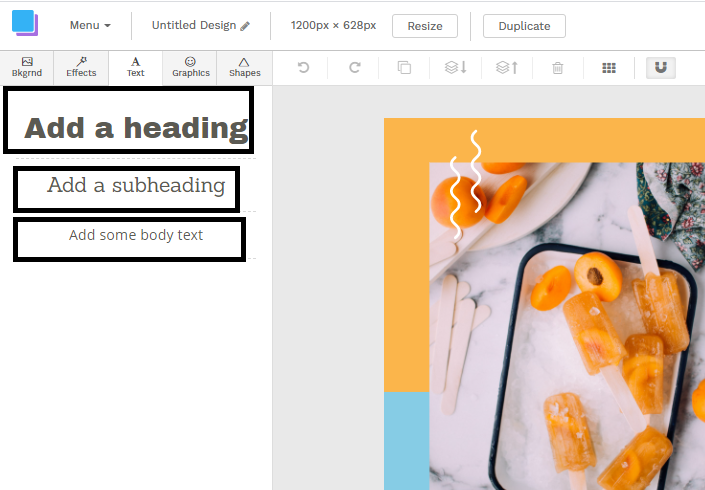705x490 pixels.
Task: Open the Menu dropdown
Action: 90,26
